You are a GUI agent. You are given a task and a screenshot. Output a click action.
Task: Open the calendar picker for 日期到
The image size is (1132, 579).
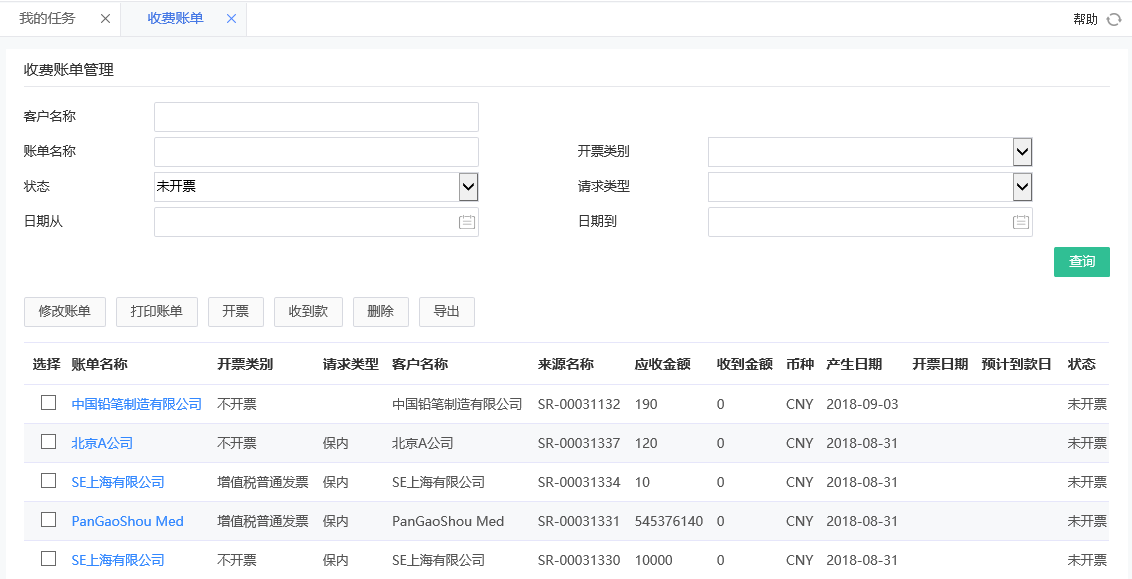(x=1020, y=221)
